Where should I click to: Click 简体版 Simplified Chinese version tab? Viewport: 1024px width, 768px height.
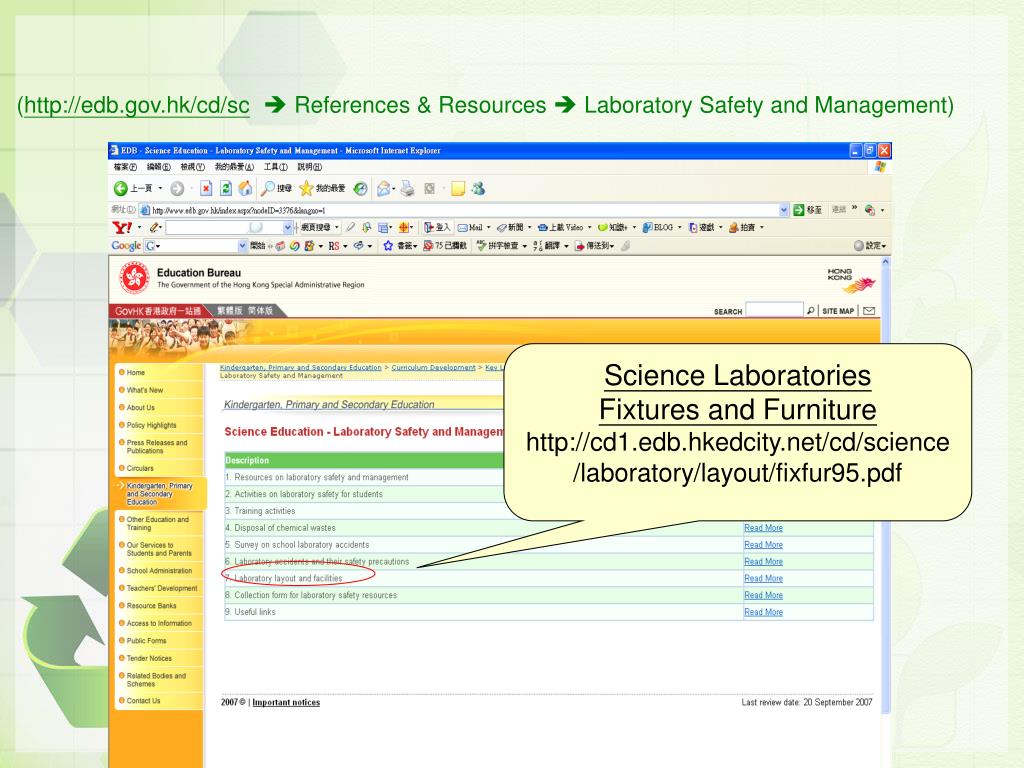260,311
